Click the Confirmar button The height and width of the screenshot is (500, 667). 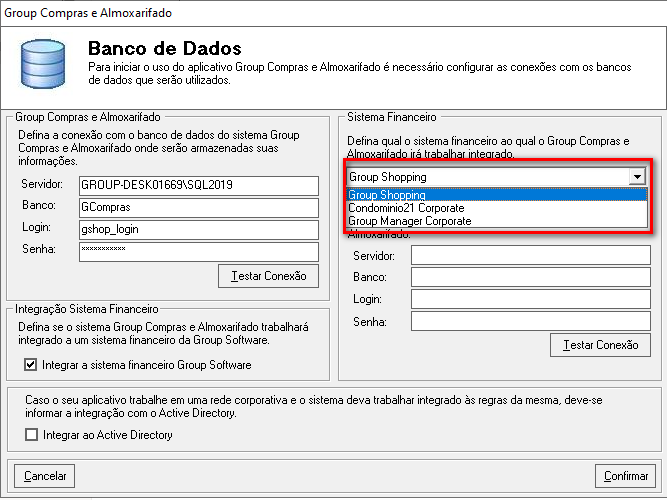(626, 476)
